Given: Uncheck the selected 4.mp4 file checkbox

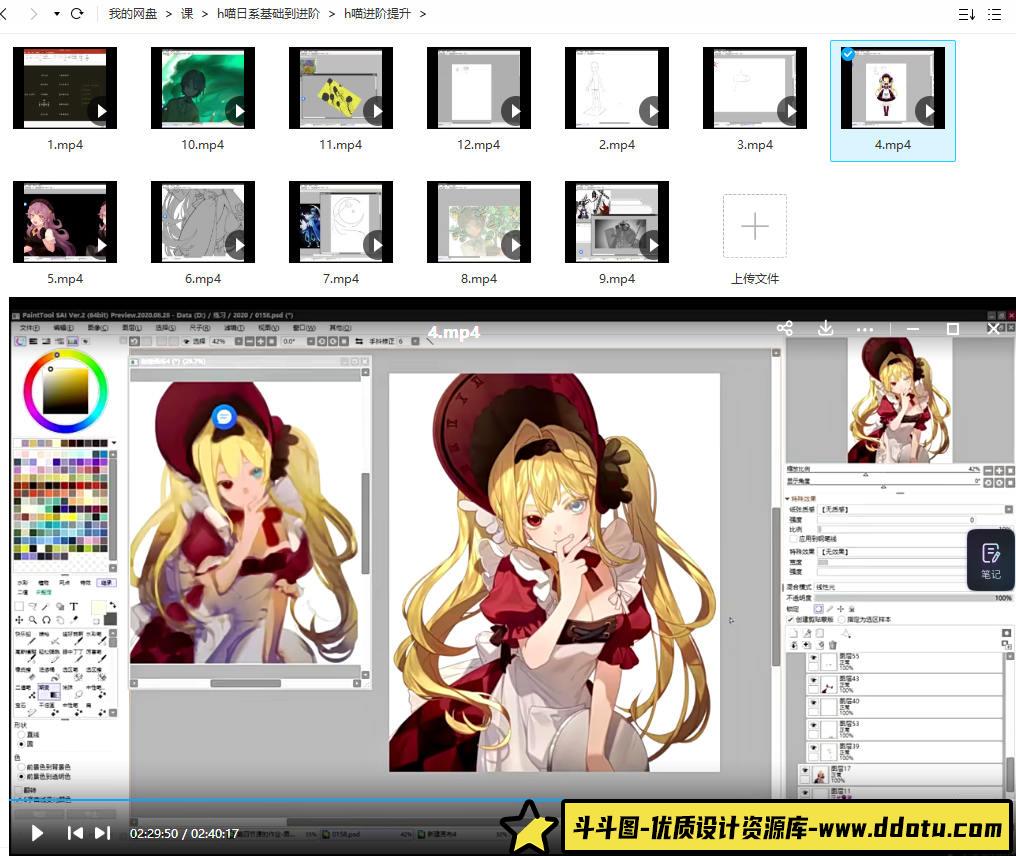Looking at the screenshot, I should [x=848, y=54].
